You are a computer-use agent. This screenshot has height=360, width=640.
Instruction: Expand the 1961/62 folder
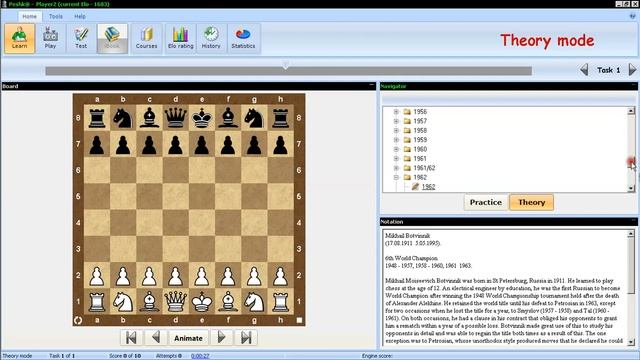pos(396,168)
